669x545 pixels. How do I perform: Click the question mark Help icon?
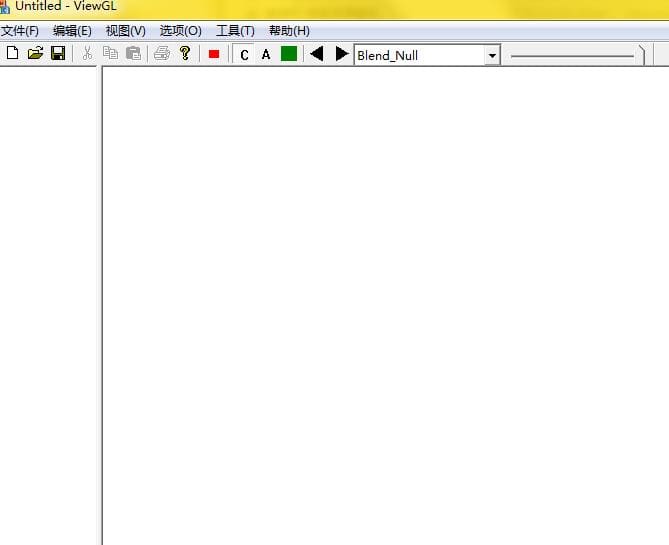click(x=185, y=53)
